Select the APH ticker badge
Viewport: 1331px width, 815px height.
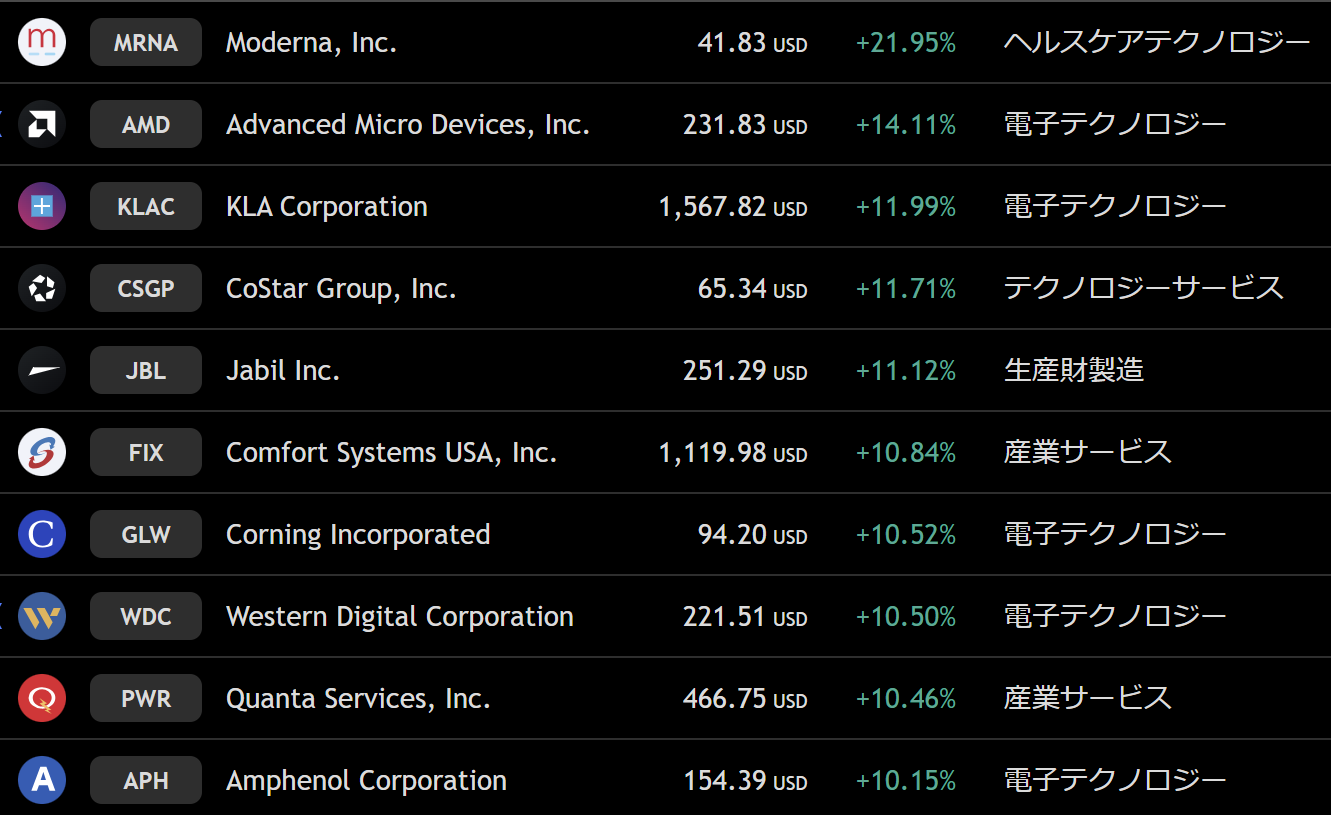(x=146, y=781)
